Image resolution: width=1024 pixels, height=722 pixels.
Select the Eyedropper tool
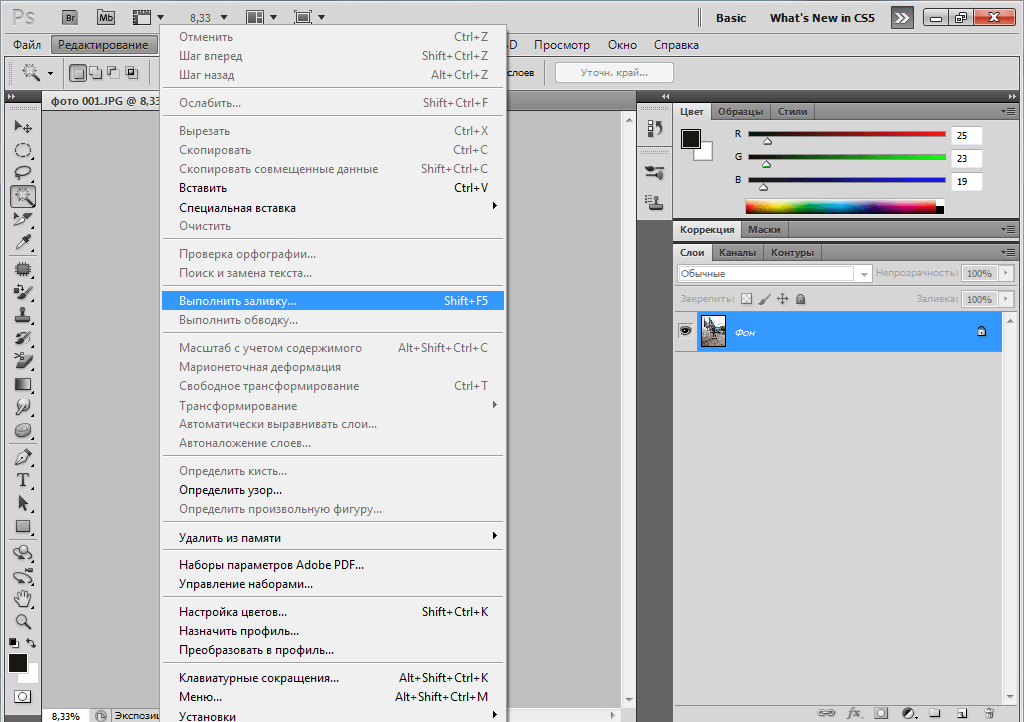(x=23, y=243)
